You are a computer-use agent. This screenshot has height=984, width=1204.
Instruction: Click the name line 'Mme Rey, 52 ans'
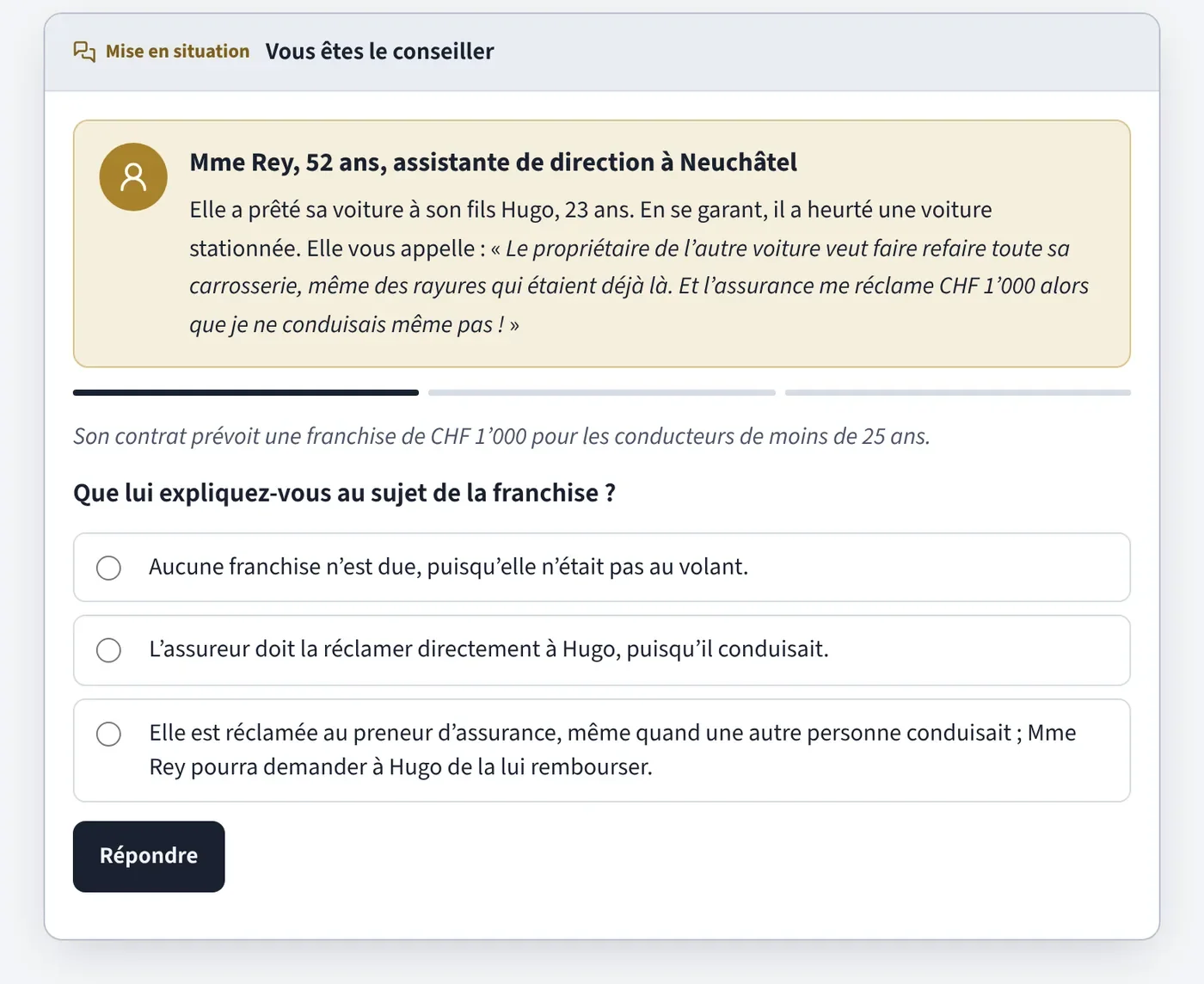tap(493, 163)
